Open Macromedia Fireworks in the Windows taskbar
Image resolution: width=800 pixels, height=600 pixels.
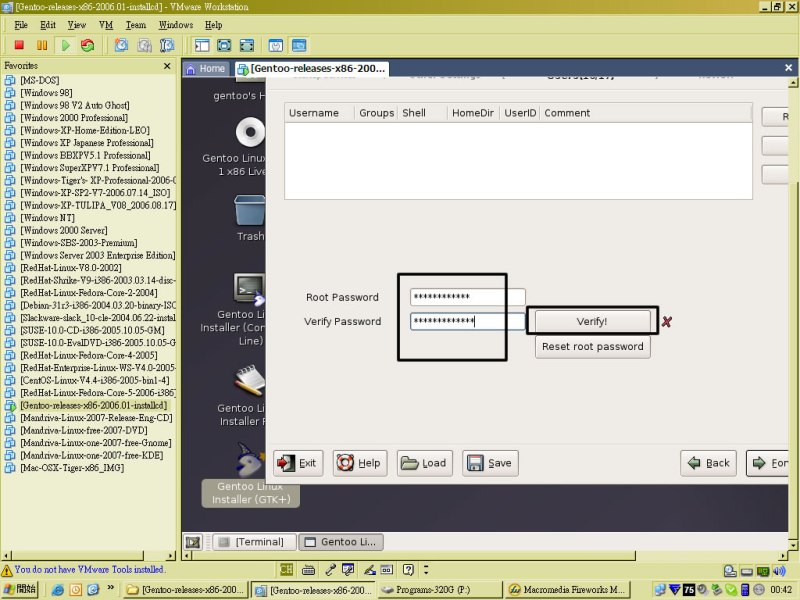(566, 590)
